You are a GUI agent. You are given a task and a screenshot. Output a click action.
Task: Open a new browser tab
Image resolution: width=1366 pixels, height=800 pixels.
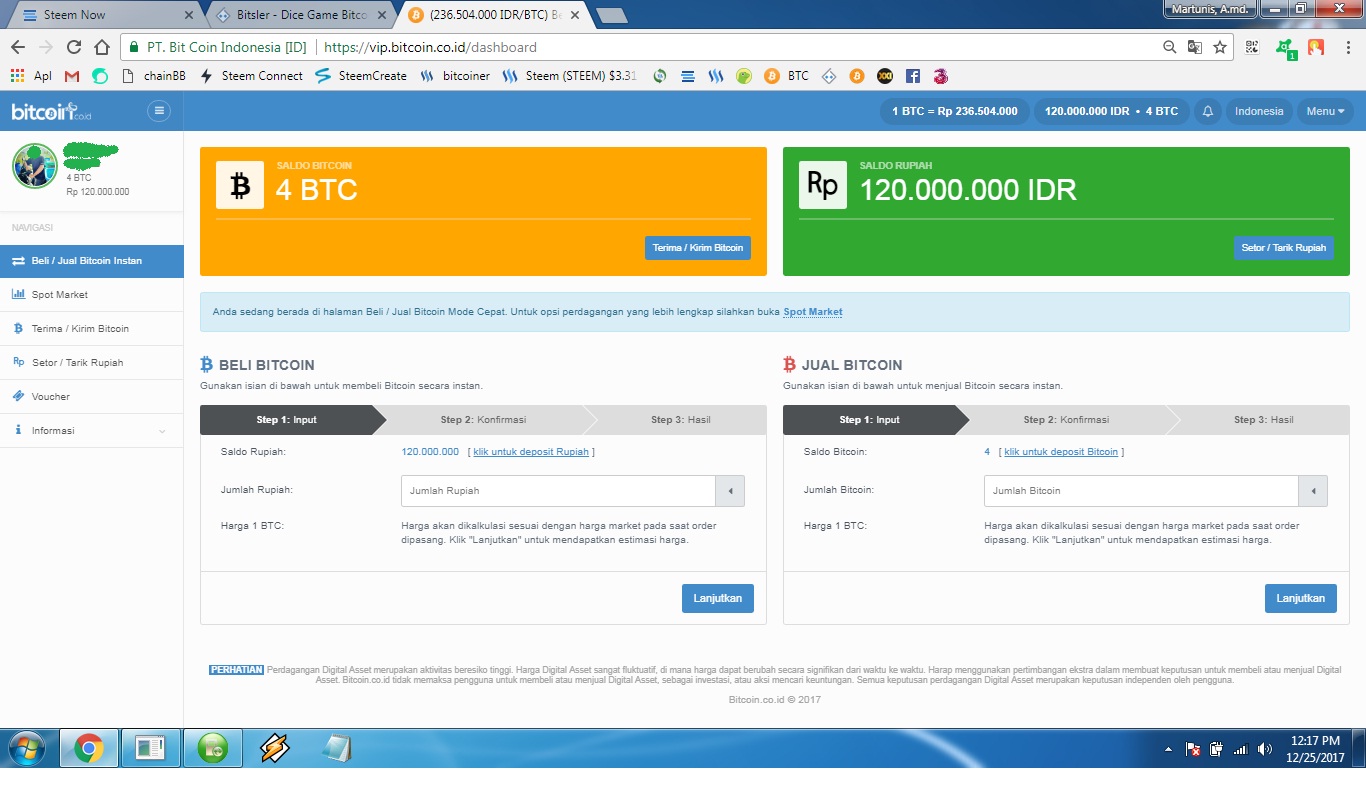tap(611, 15)
